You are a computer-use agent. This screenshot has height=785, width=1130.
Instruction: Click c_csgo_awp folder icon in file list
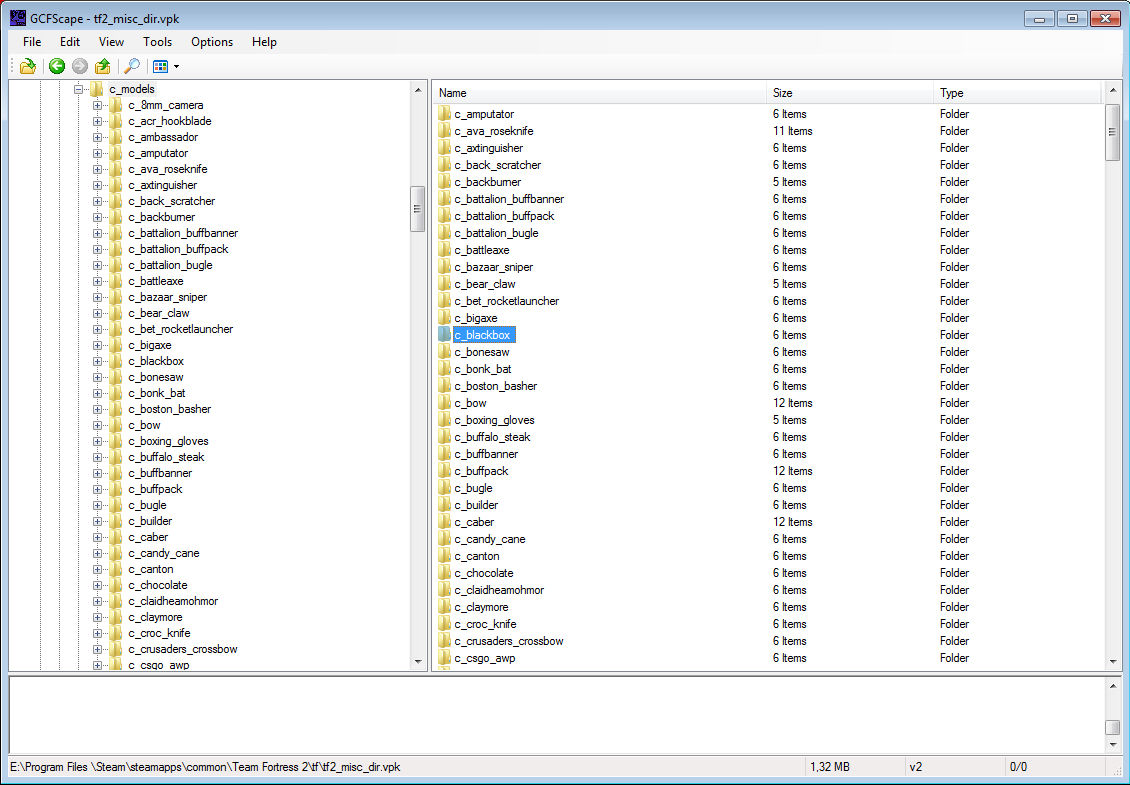pos(444,658)
